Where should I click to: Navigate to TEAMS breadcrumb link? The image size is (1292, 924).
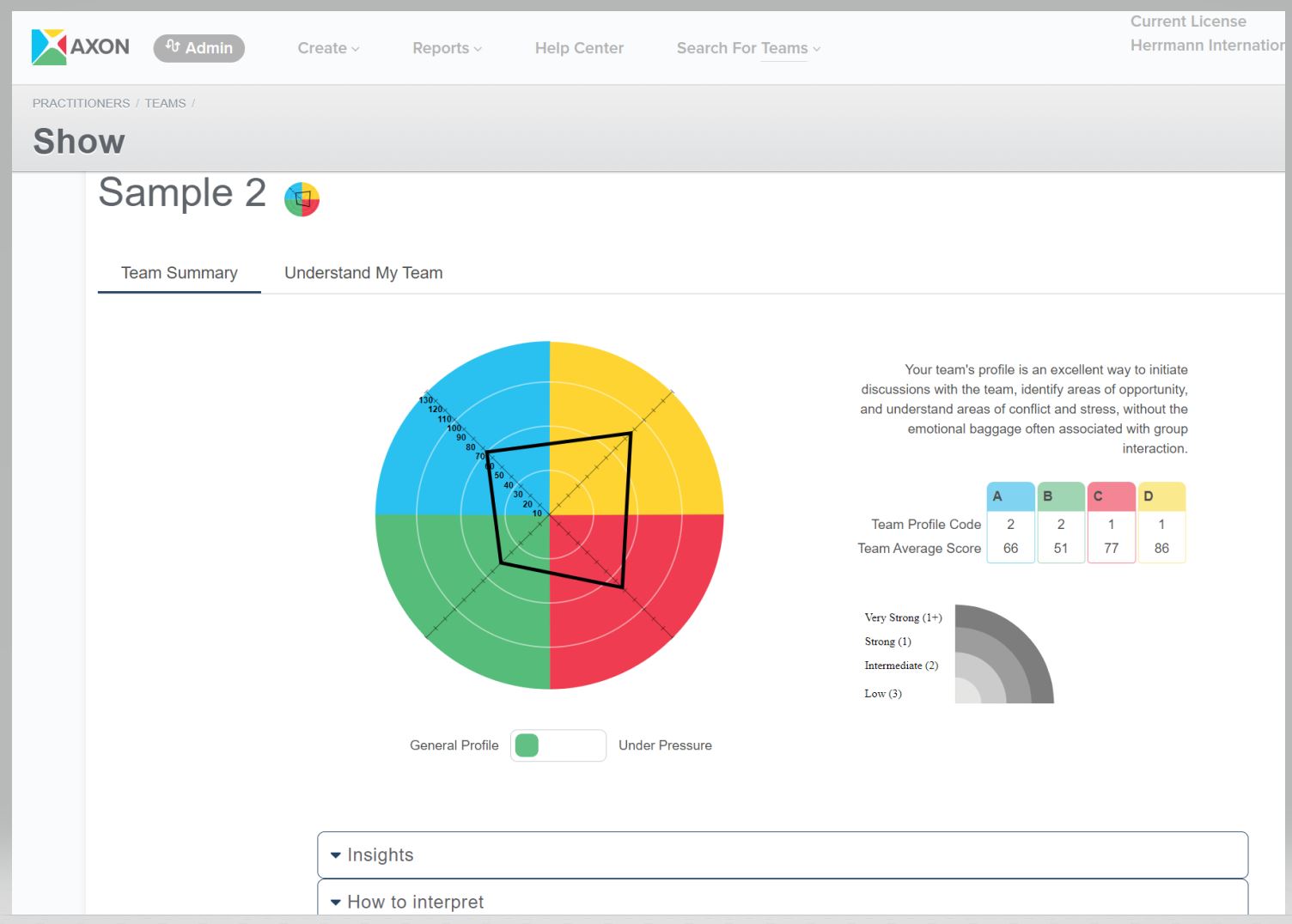(x=165, y=103)
